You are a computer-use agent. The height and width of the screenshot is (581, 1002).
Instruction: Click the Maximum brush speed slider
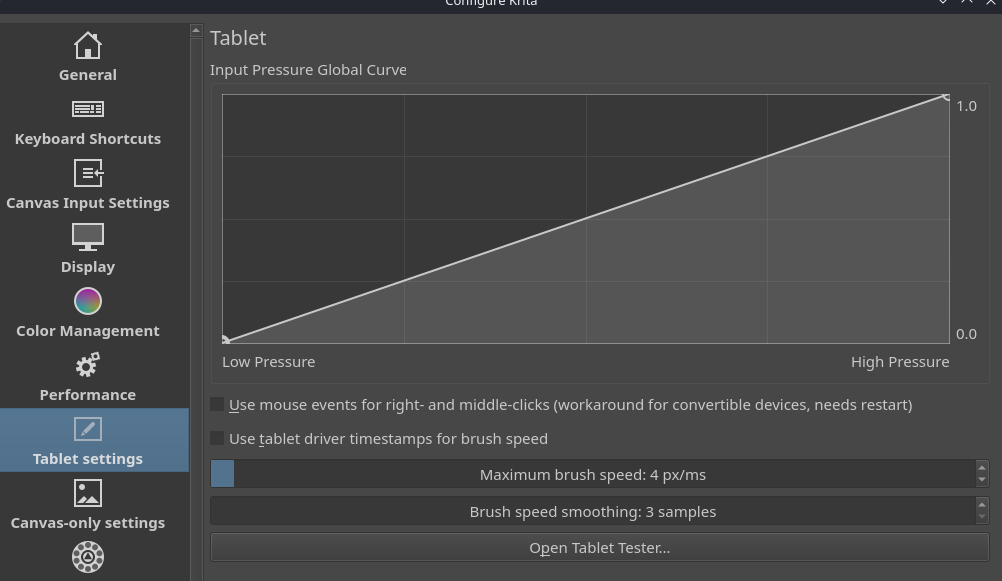(x=593, y=475)
